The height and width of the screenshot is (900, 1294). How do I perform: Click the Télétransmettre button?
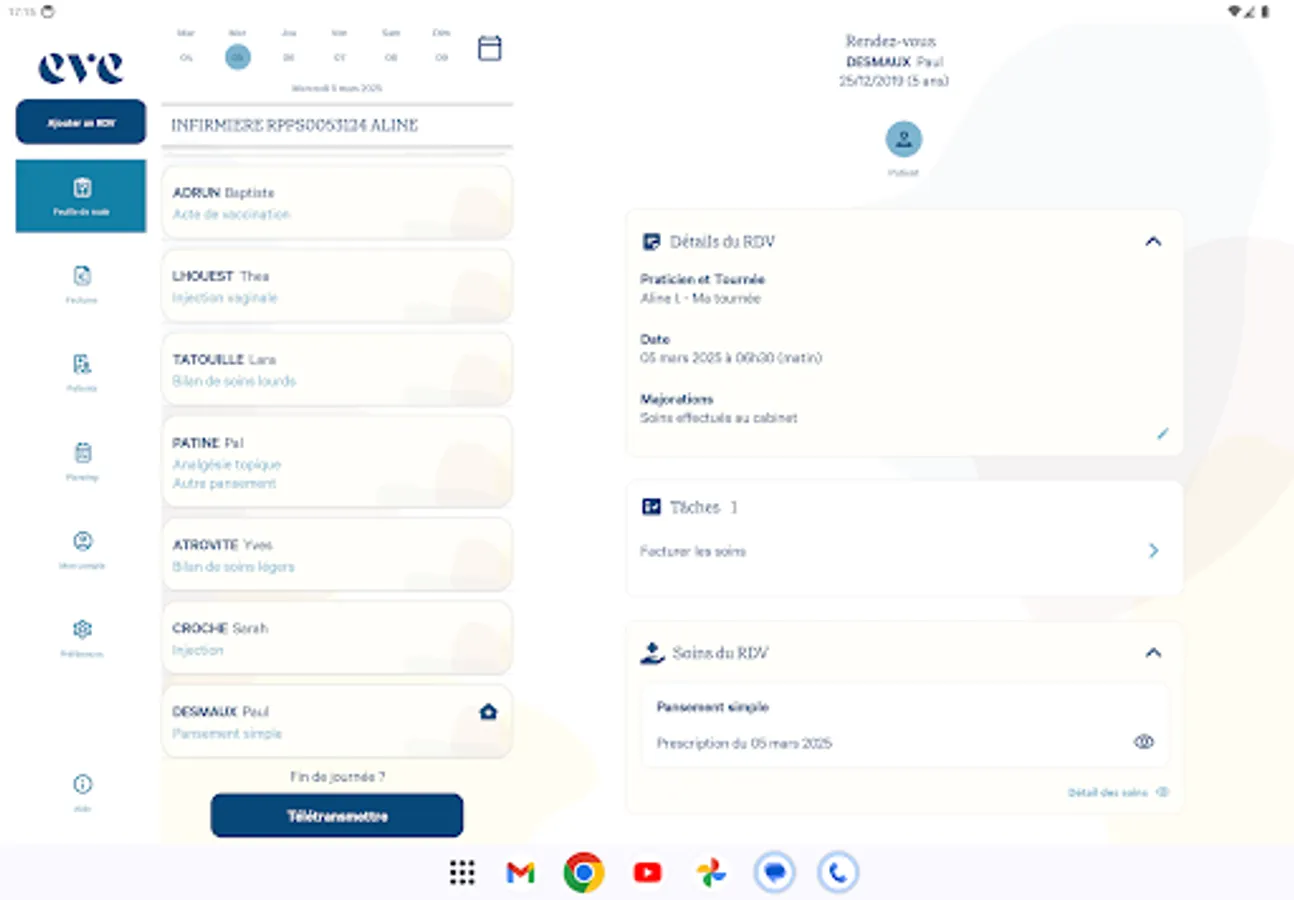(x=336, y=815)
